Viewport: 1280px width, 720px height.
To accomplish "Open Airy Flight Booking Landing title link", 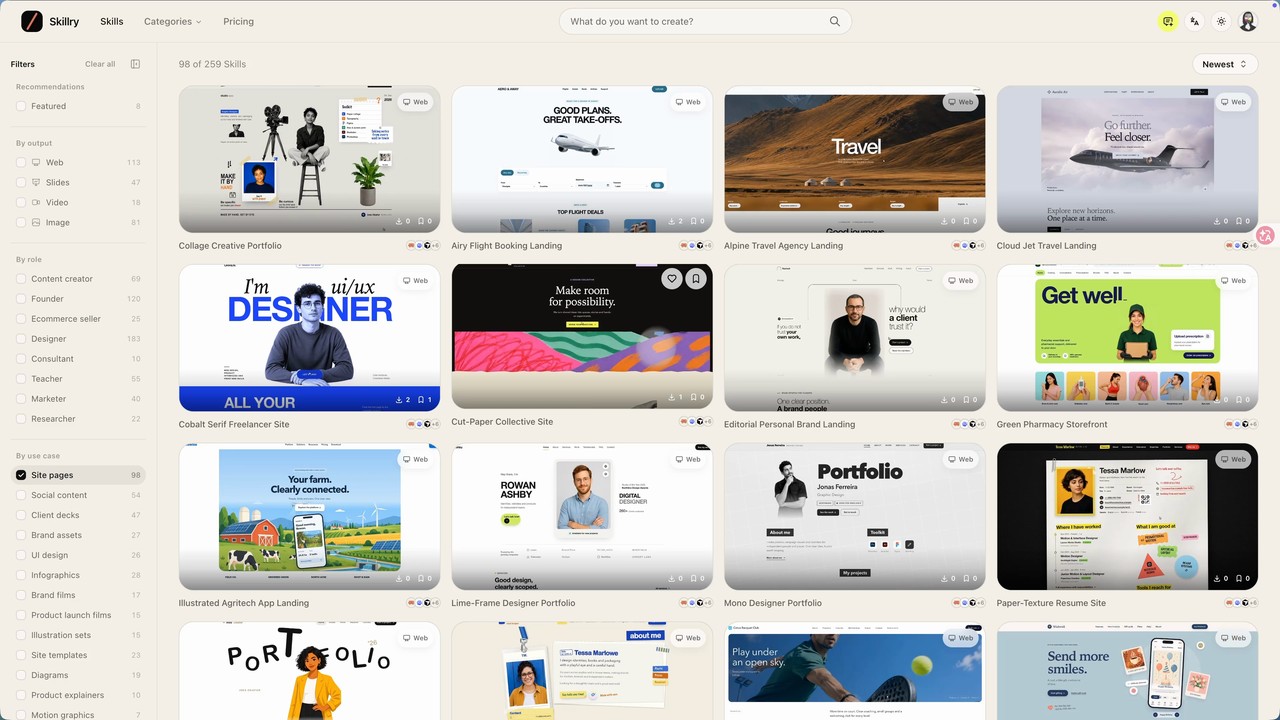I will pyautogui.click(x=507, y=245).
